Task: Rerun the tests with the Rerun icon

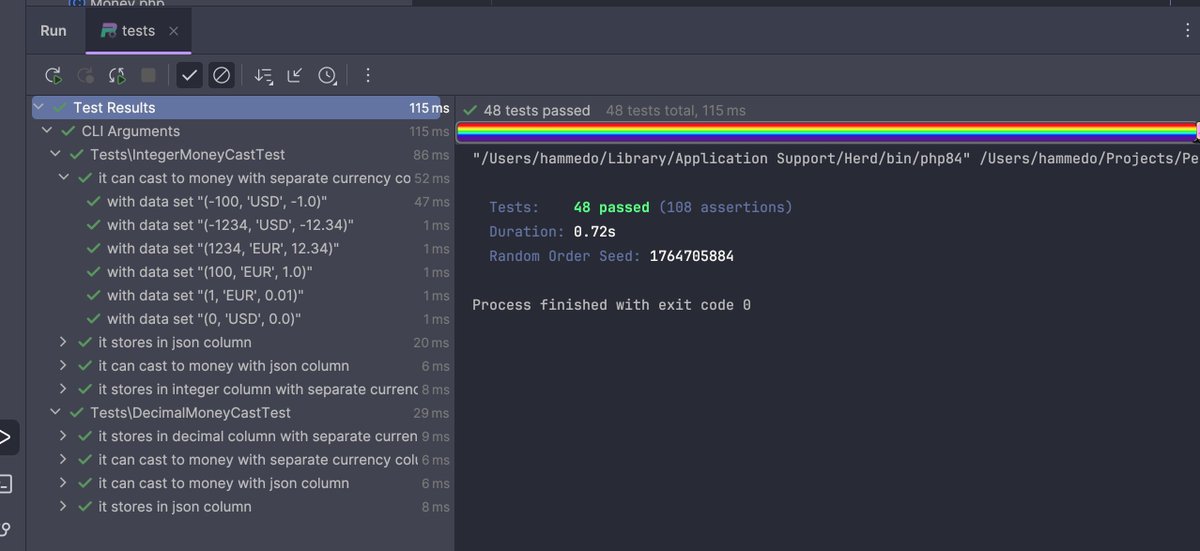Action: click(54, 75)
